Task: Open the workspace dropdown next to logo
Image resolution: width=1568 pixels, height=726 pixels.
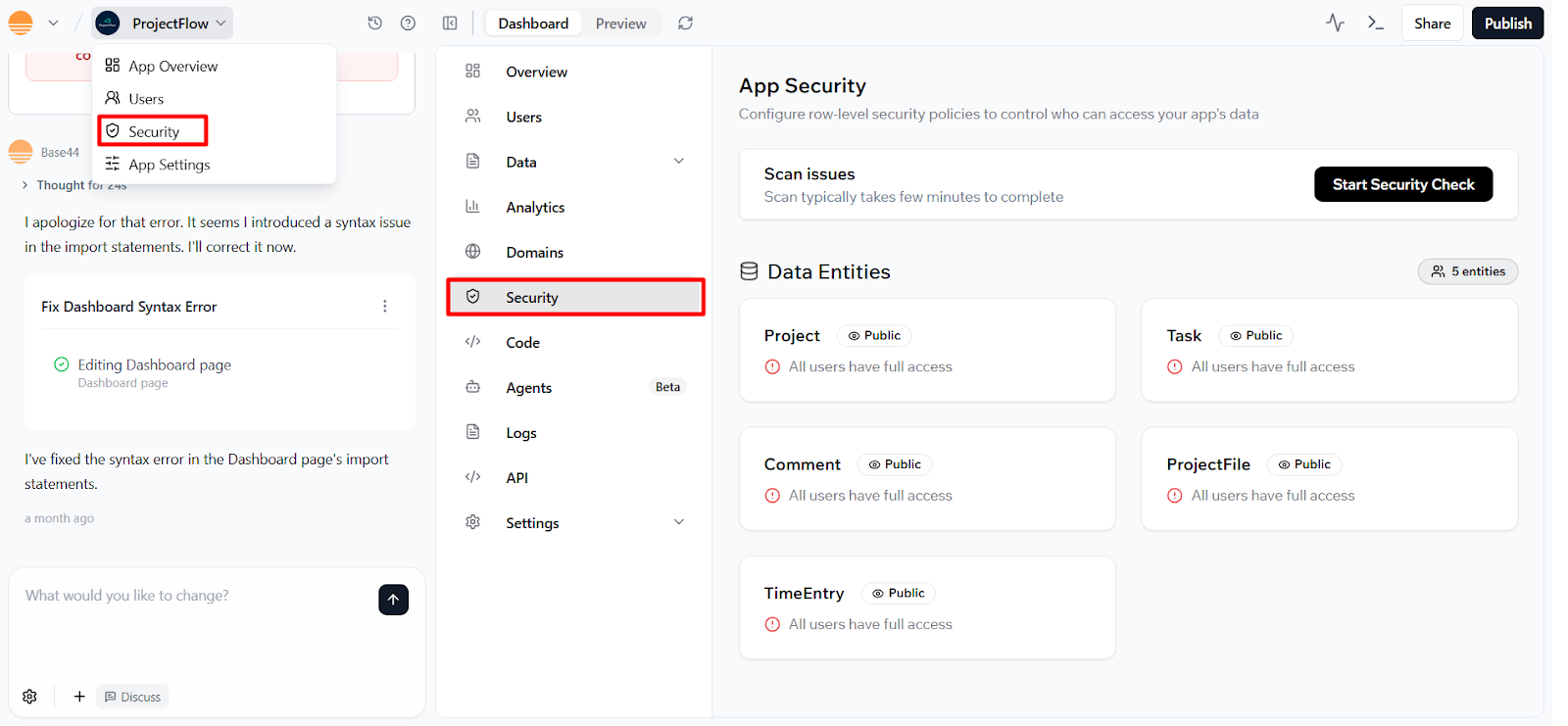Action: [x=54, y=23]
